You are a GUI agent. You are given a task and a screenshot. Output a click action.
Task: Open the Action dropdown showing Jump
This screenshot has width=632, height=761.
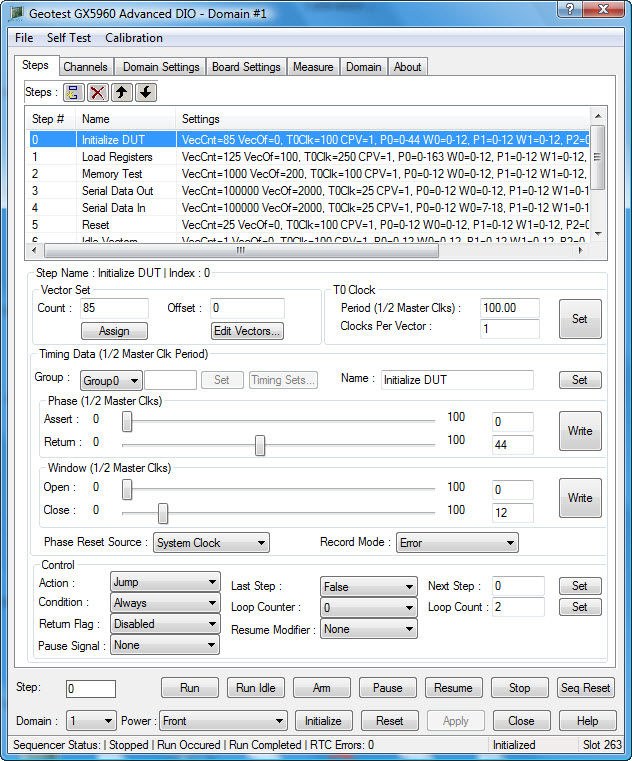(165, 582)
